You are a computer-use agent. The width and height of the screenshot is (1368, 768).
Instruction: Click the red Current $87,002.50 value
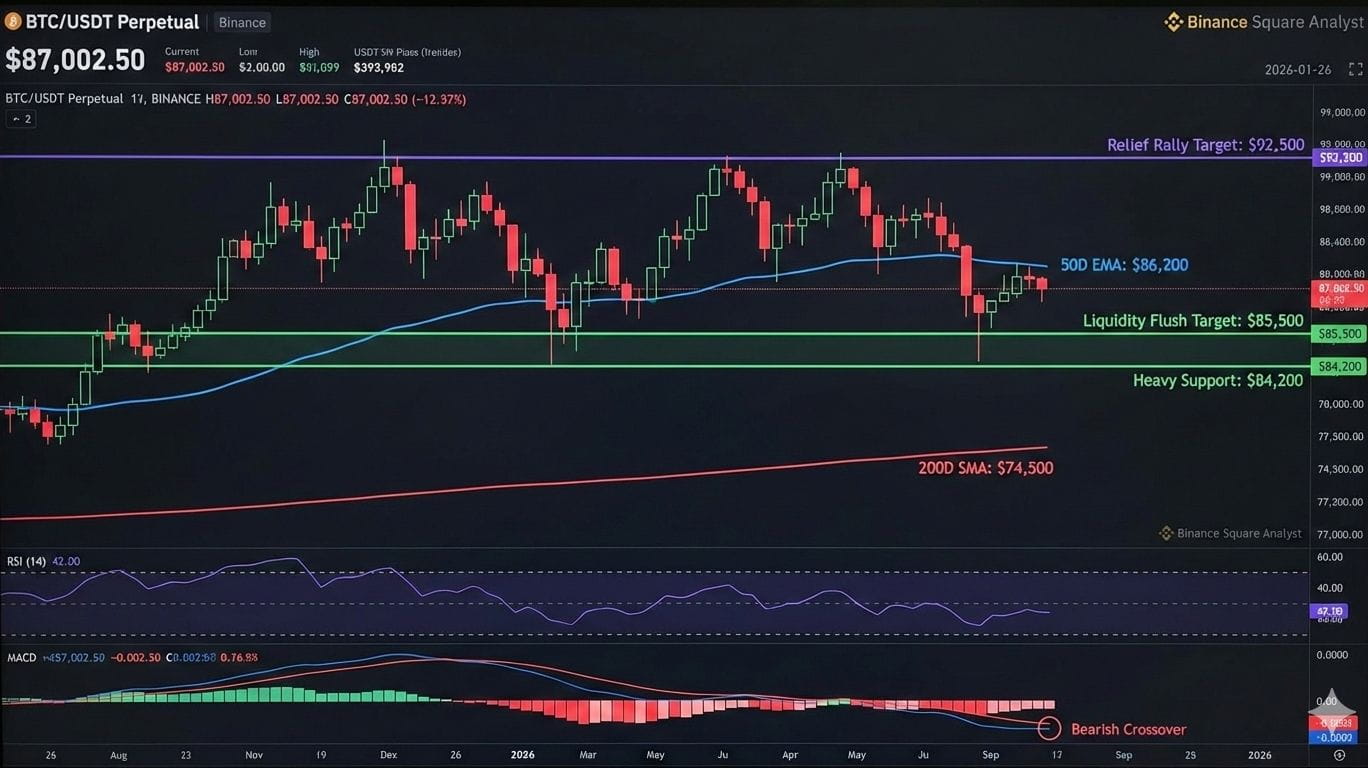click(x=195, y=67)
